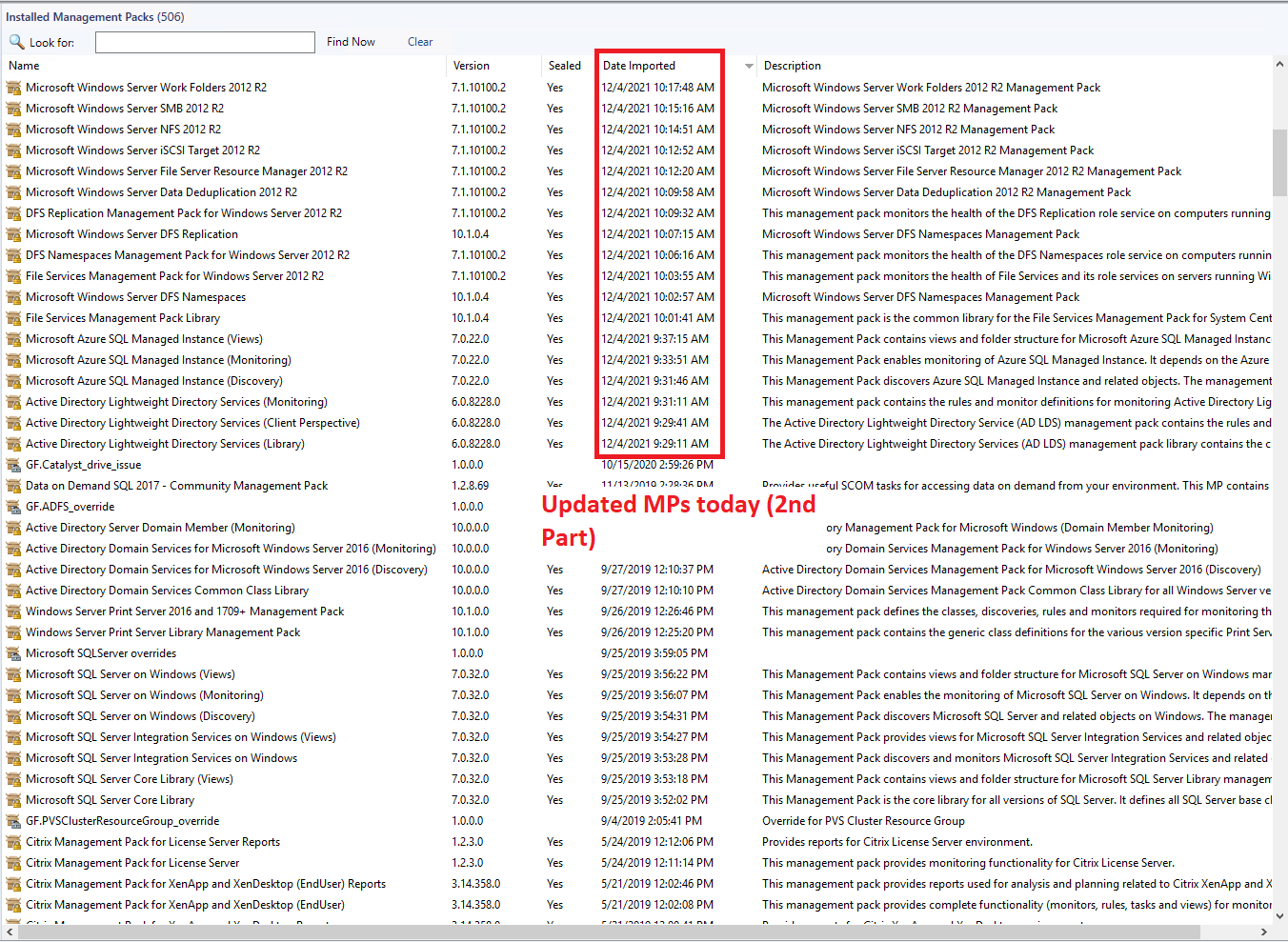This screenshot has width=1288, height=942.
Task: Select Microsoft SQL Server on Windows (Monitoring)
Action: click(145, 695)
